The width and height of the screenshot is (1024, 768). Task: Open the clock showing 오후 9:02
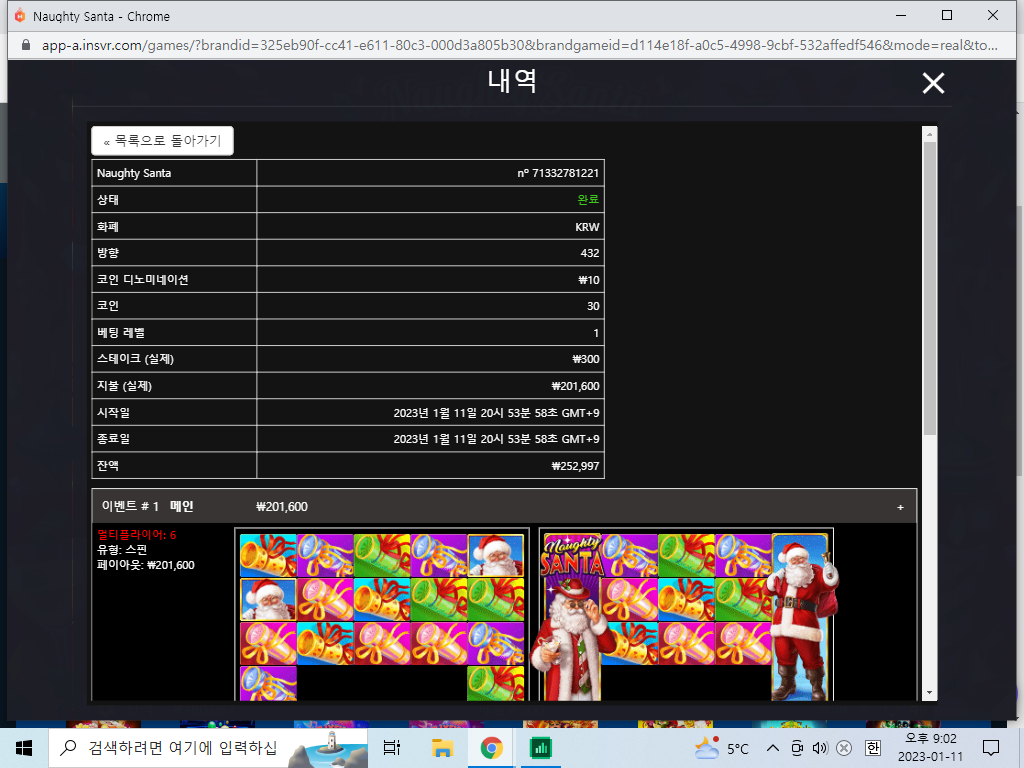[x=931, y=748]
